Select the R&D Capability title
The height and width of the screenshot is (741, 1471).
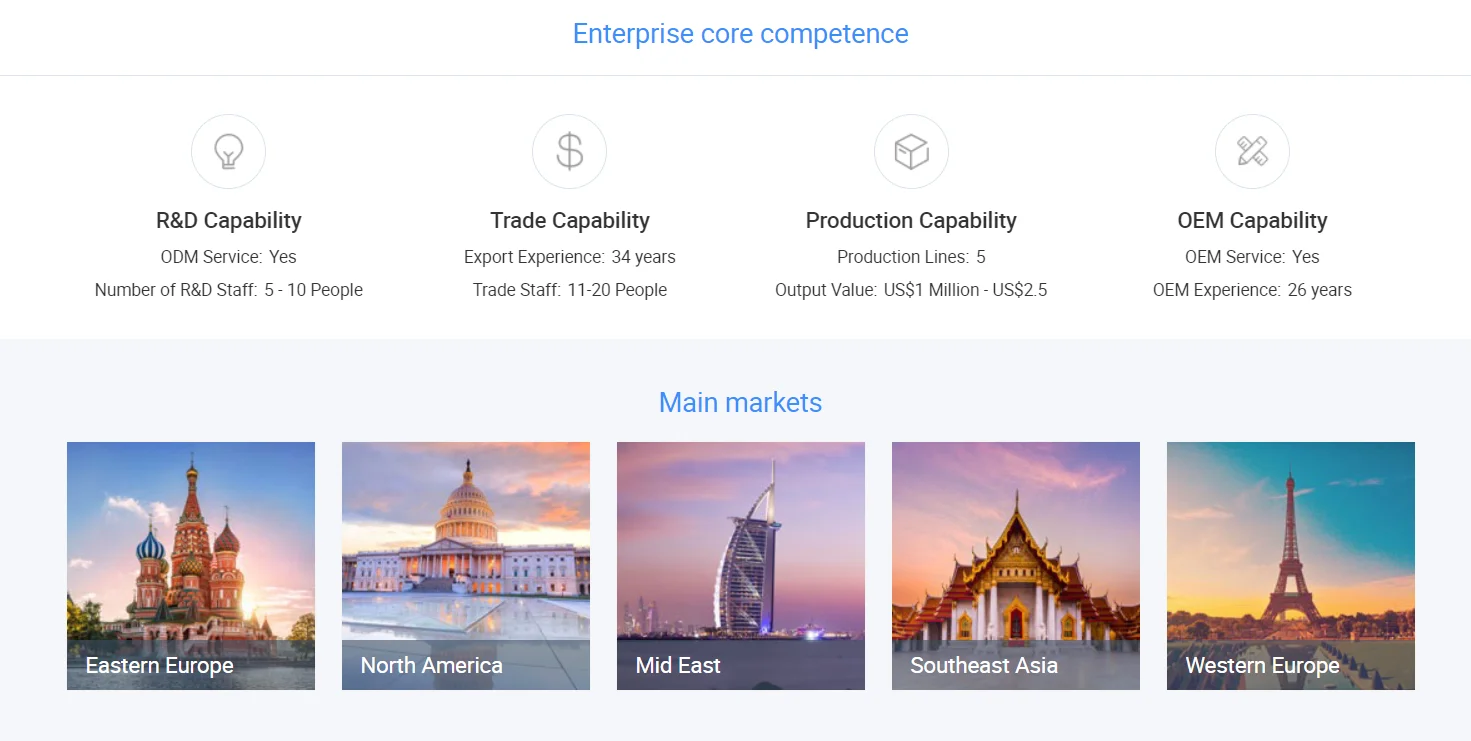coord(229,220)
